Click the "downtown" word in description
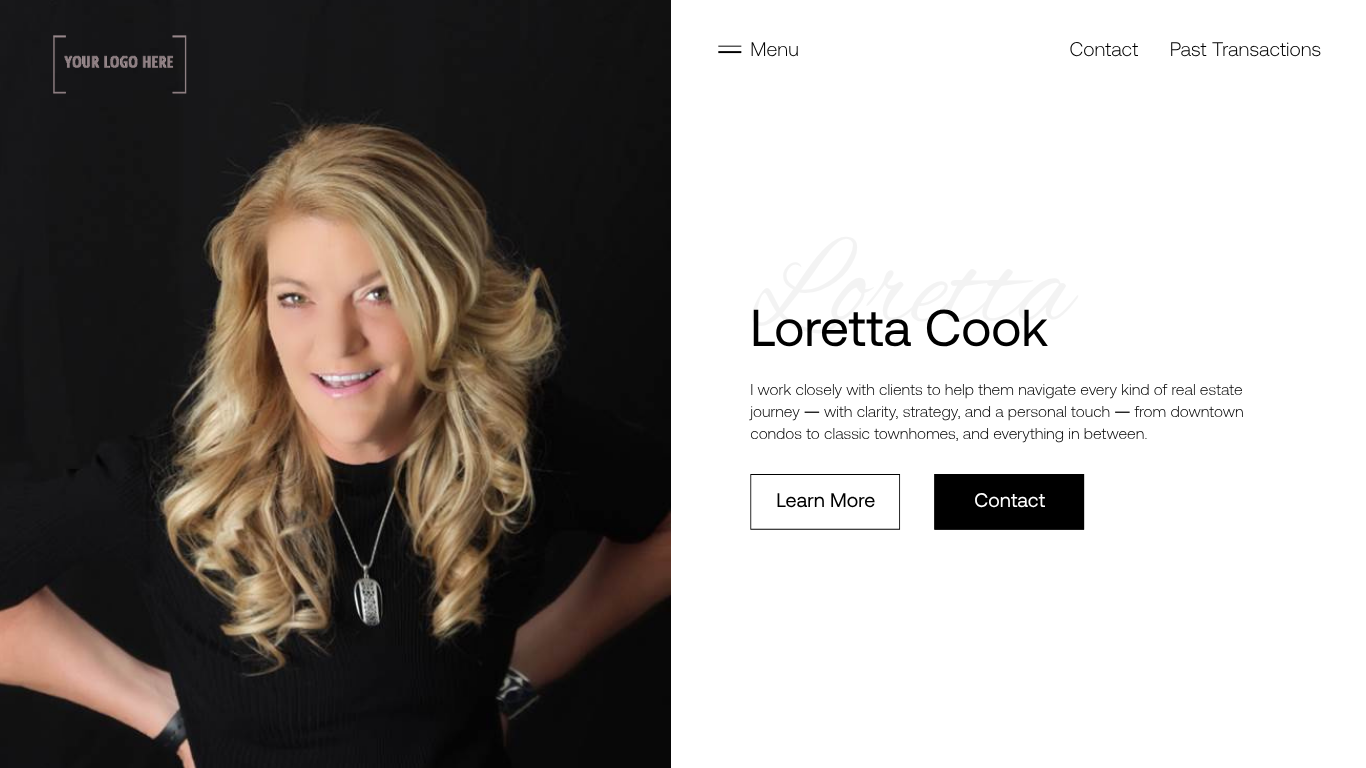1366x768 pixels. (1207, 412)
